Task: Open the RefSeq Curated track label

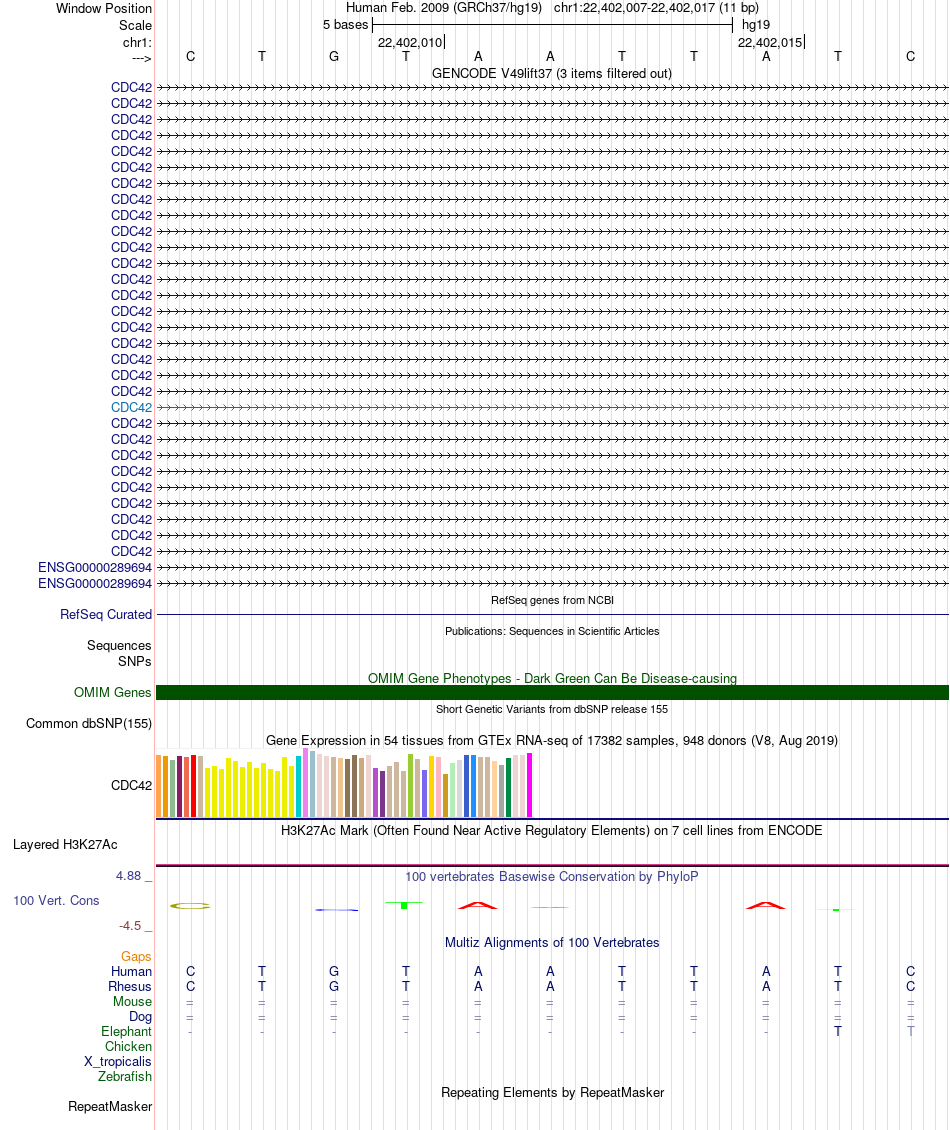Action: coord(106,615)
